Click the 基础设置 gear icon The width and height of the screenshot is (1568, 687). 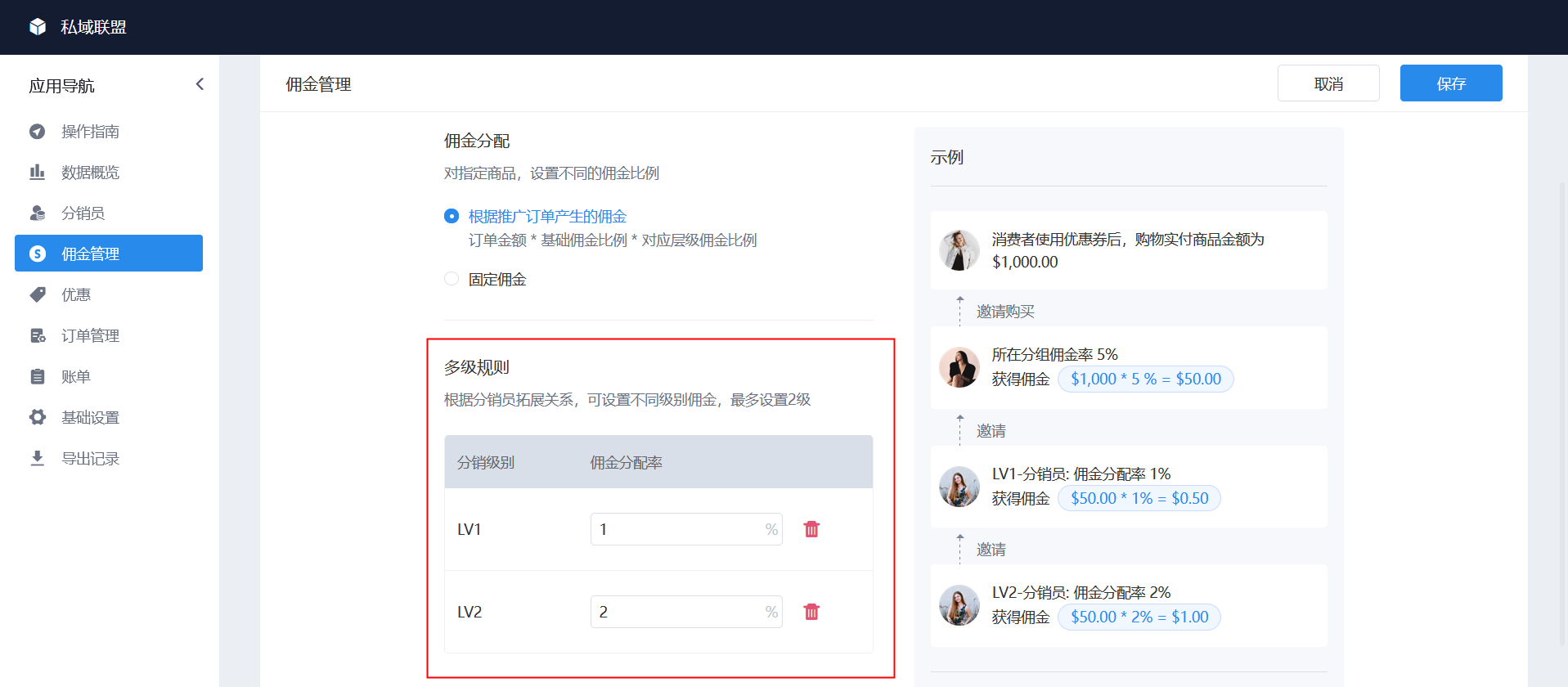(x=38, y=417)
